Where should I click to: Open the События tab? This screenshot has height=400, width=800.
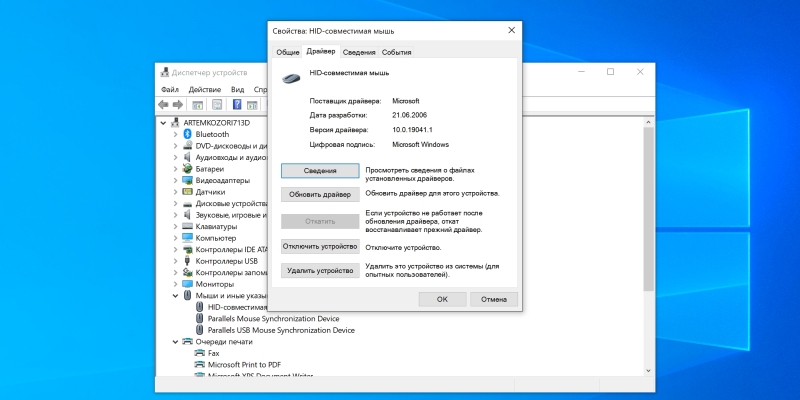pos(396,52)
